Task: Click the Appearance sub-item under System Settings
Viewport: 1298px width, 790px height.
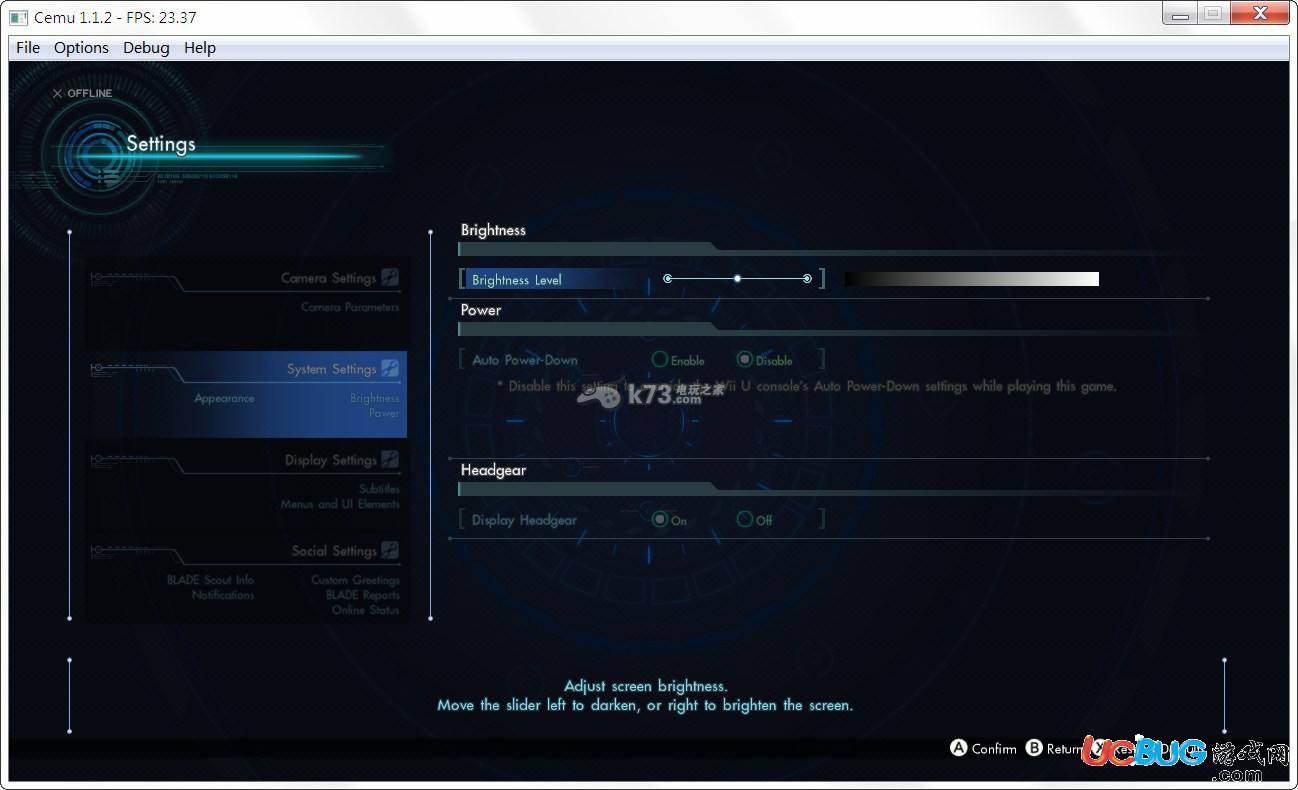Action: click(x=224, y=398)
